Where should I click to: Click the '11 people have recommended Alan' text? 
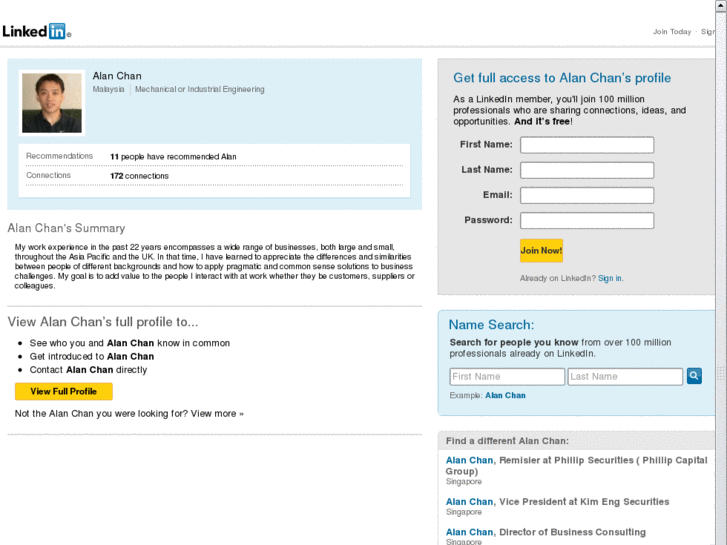(173, 157)
